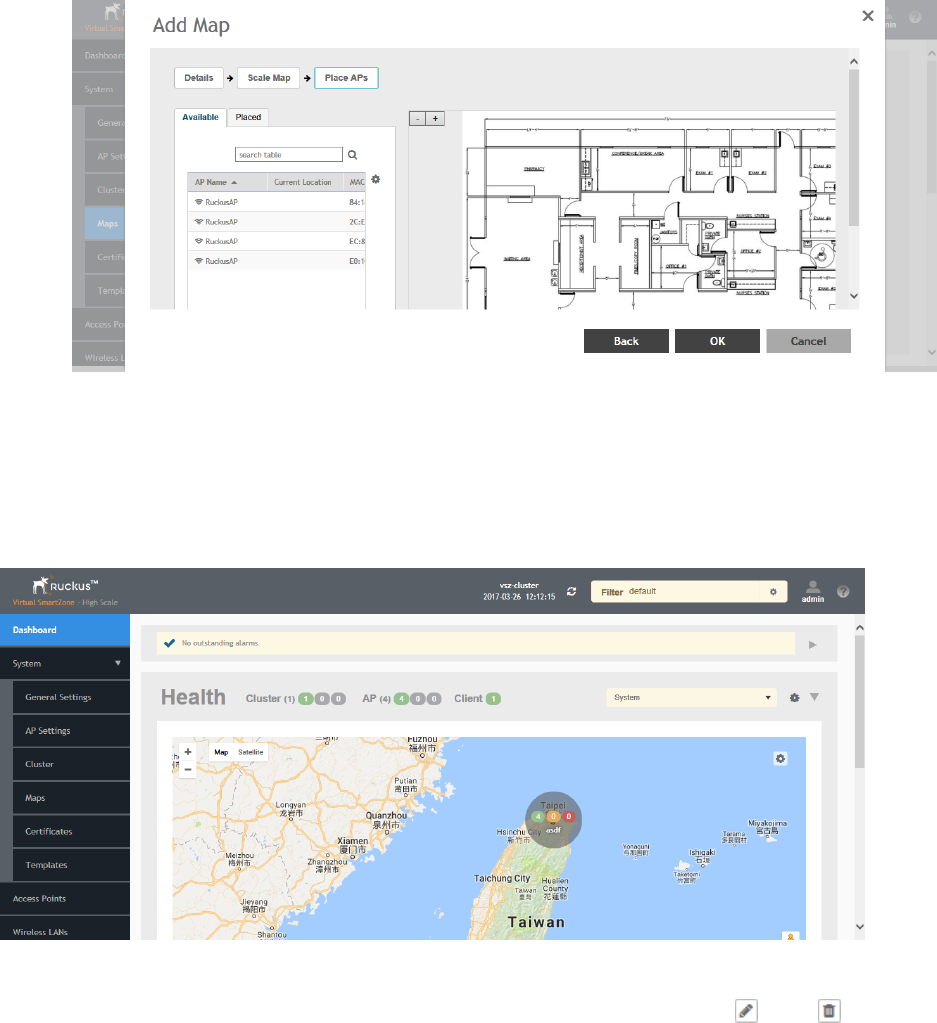
Task: Click the search magnifier in Add Map
Action: [x=352, y=155]
